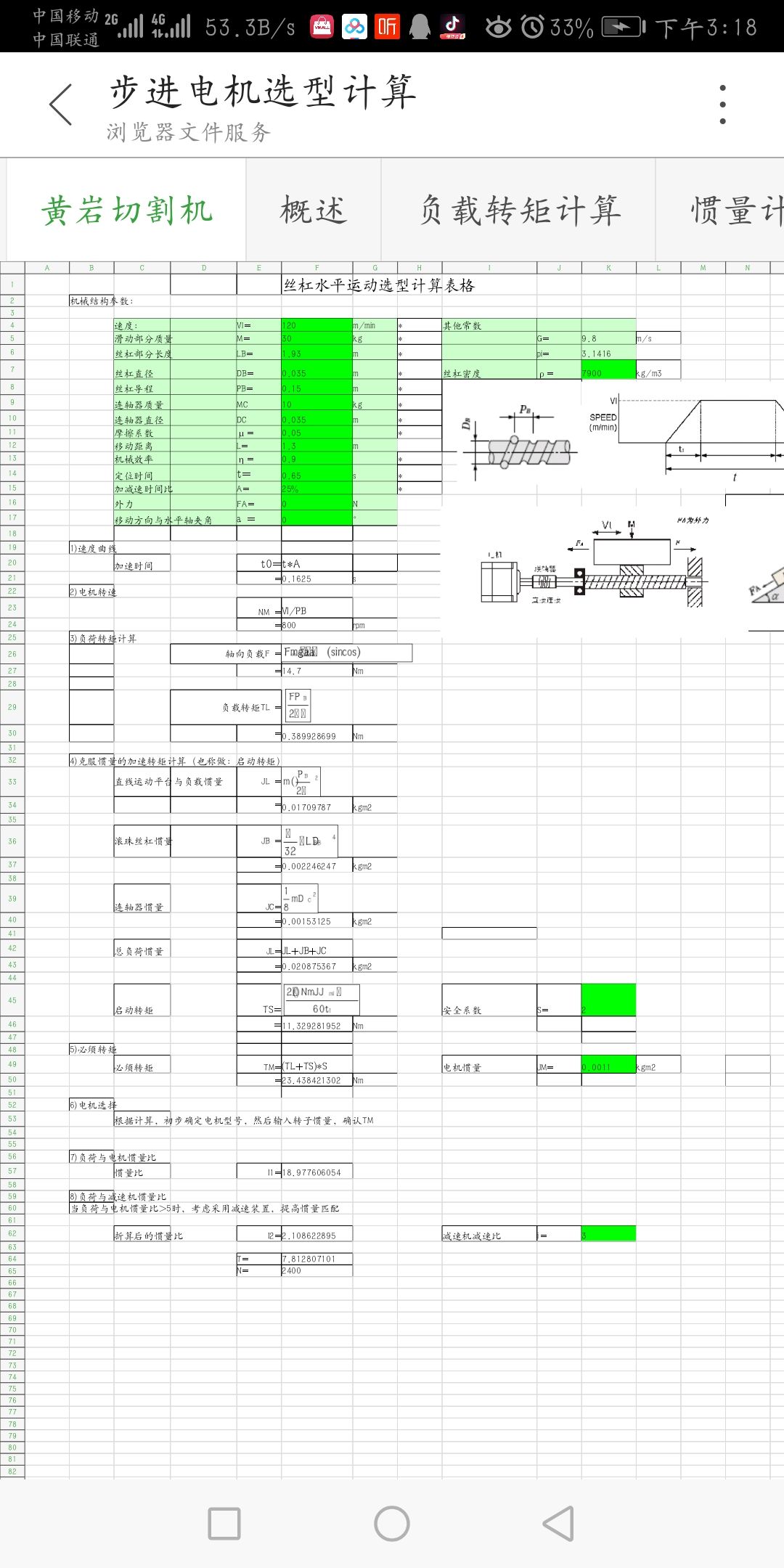The width and height of the screenshot is (784, 1568).
Task: Open the three-dot overflow menu
Action: [722, 105]
